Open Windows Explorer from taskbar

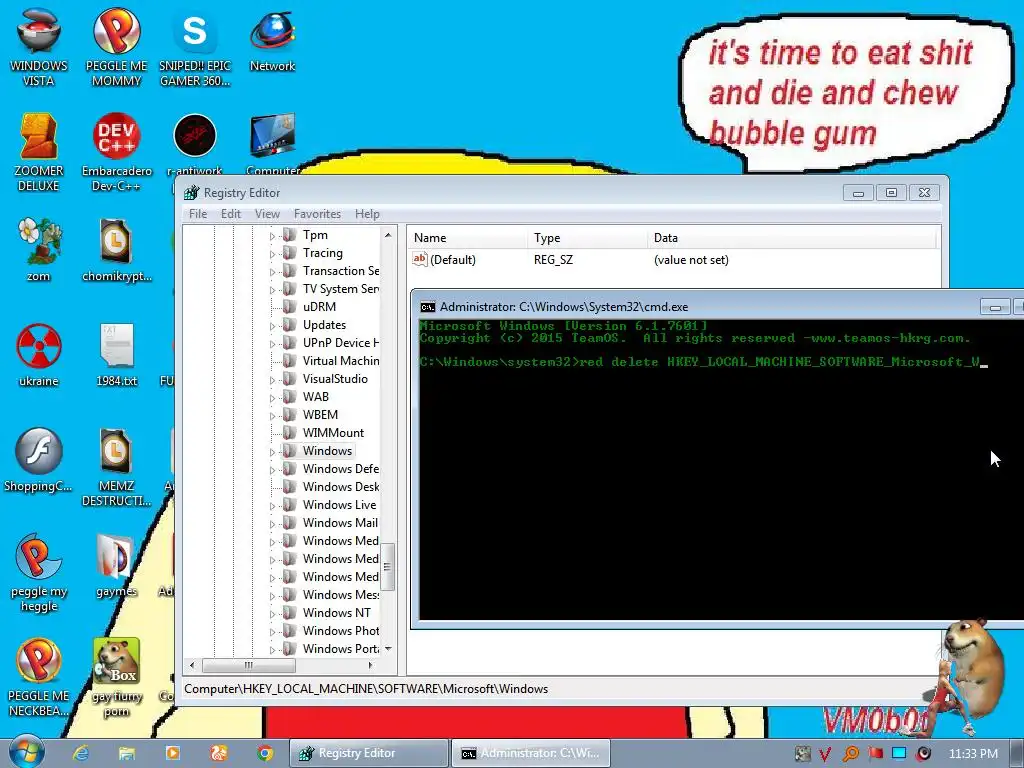coord(127,753)
